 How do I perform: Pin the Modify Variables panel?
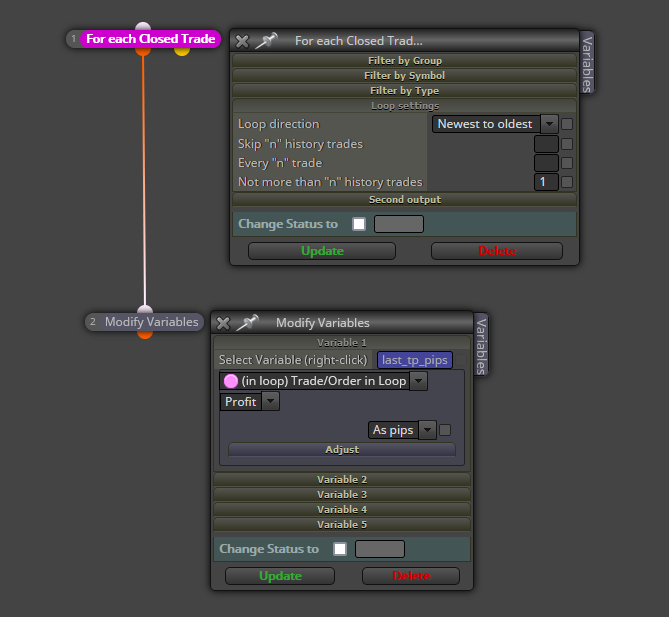coord(247,323)
